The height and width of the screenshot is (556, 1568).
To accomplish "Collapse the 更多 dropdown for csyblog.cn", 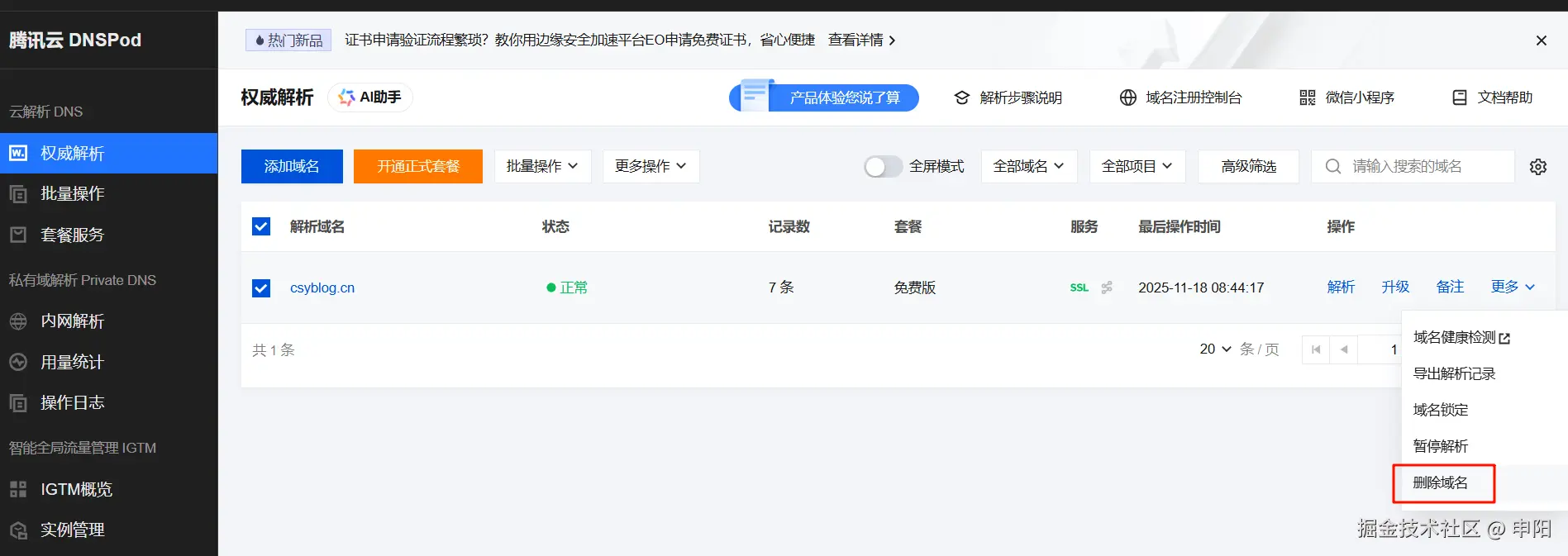I will pyautogui.click(x=1513, y=287).
